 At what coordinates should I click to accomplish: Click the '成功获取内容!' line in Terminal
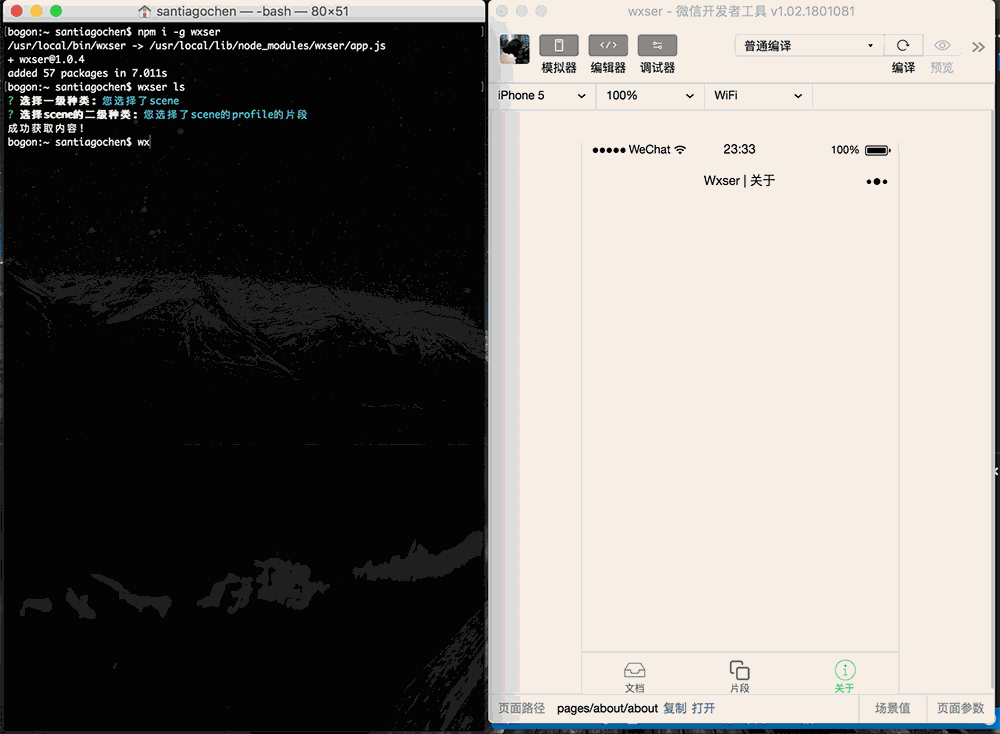[46, 128]
